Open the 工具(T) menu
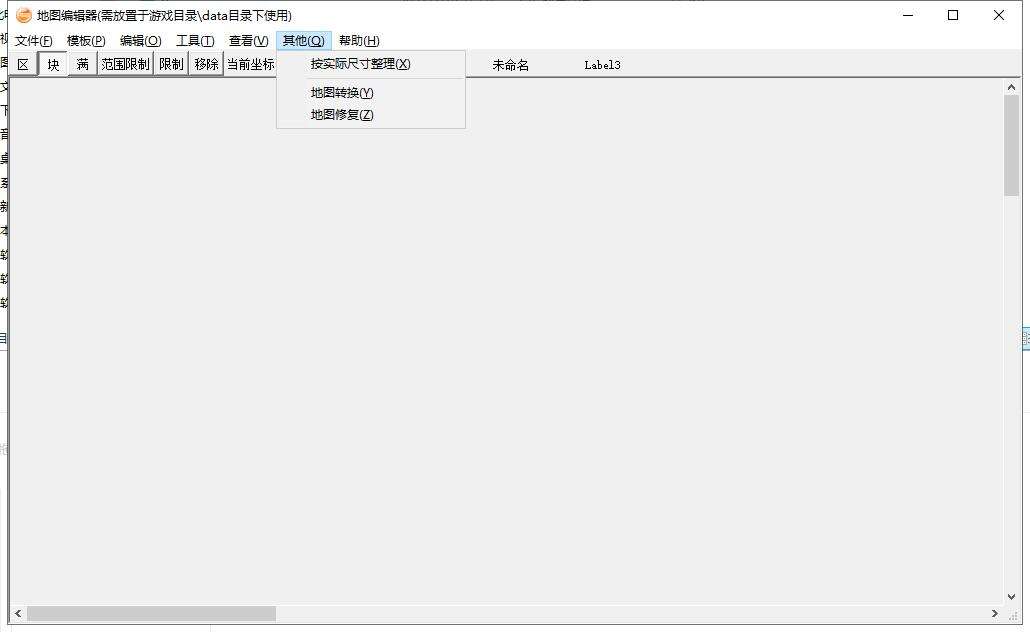 click(195, 41)
